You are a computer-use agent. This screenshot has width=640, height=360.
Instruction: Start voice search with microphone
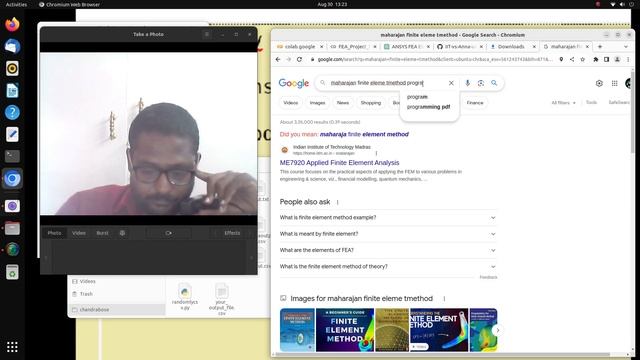(467, 83)
